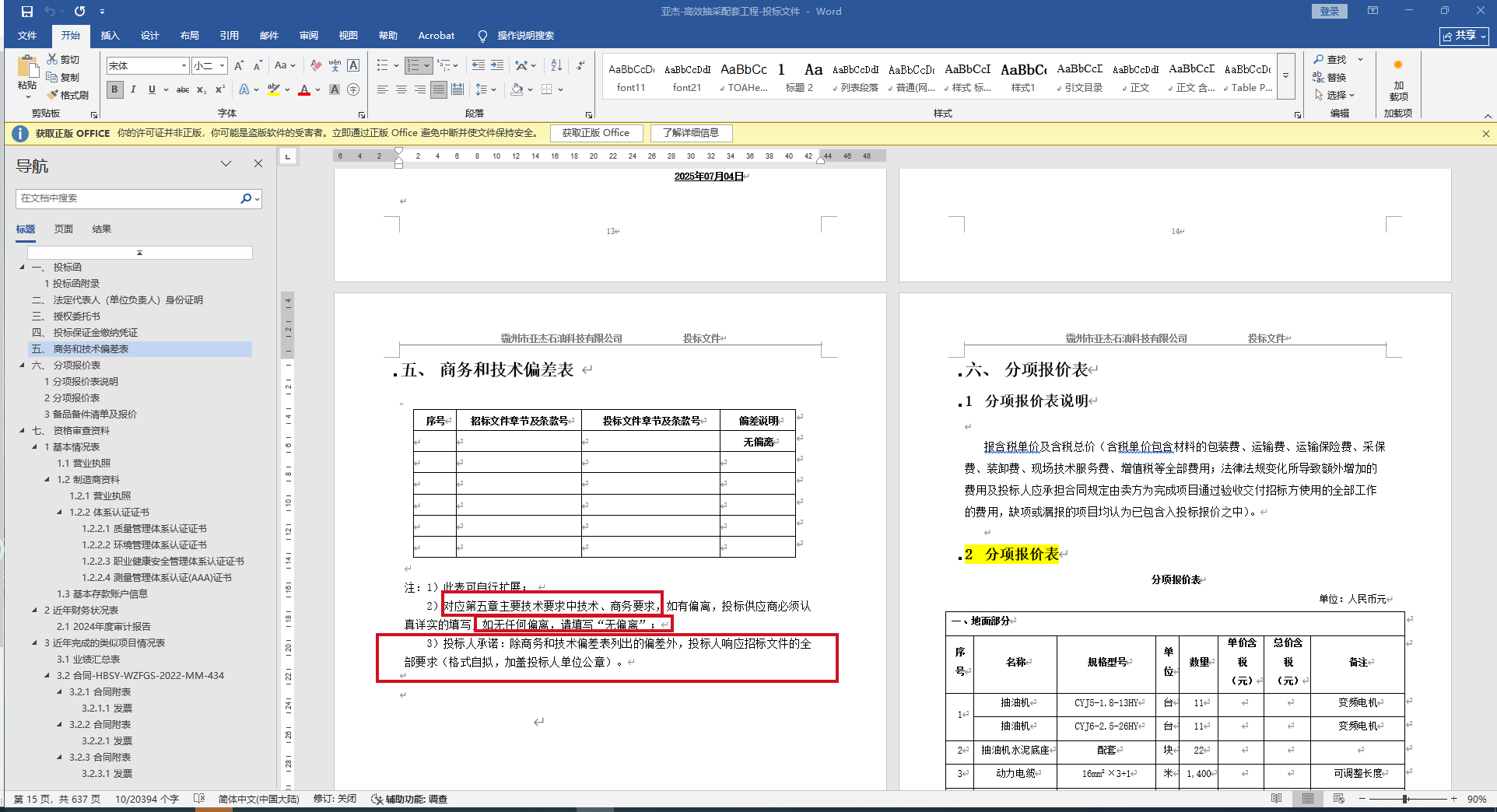Toggle show/hide paragraph marks

[580, 65]
